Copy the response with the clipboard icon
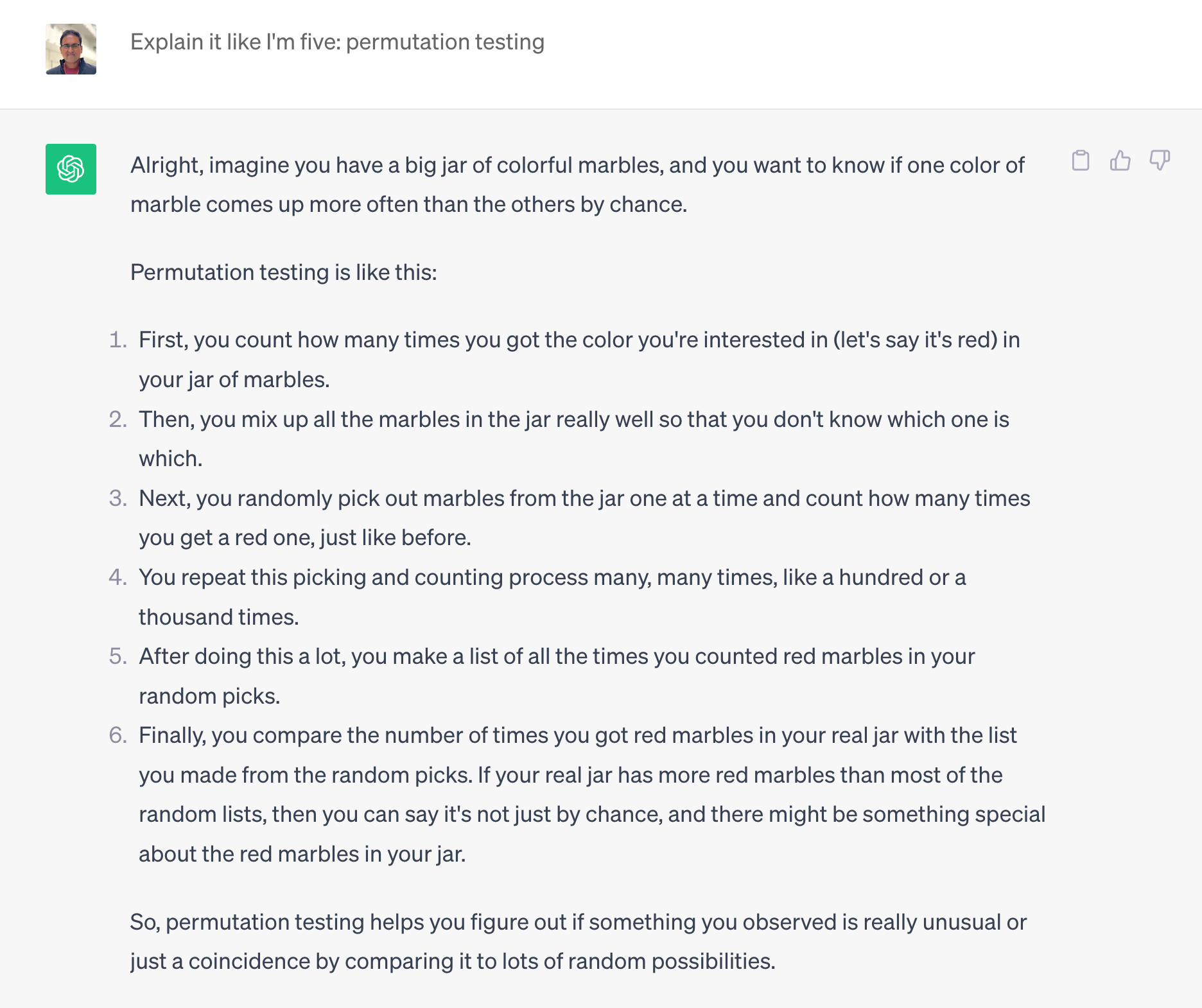 tap(1081, 160)
